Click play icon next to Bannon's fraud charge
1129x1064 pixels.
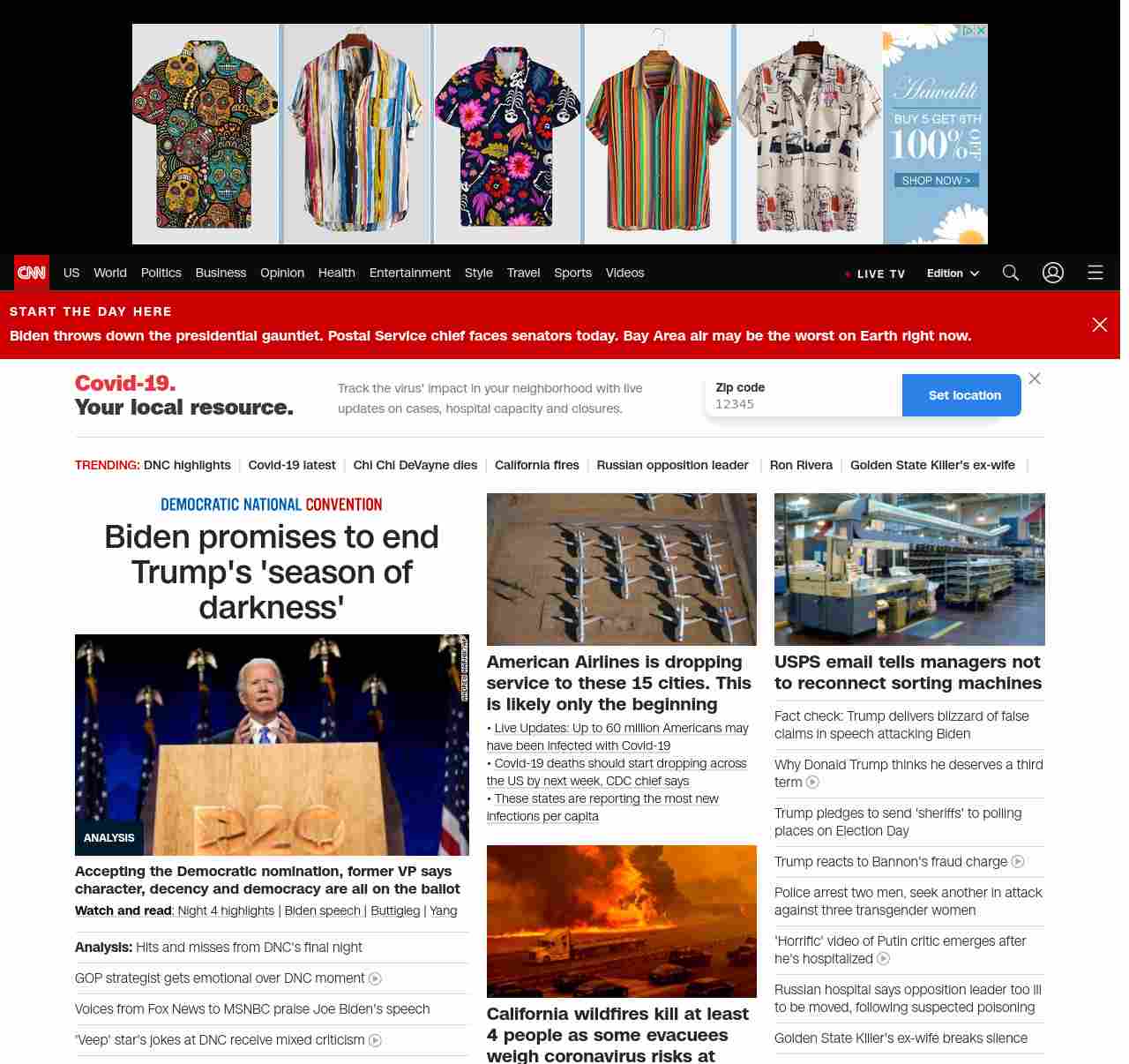(x=1018, y=861)
